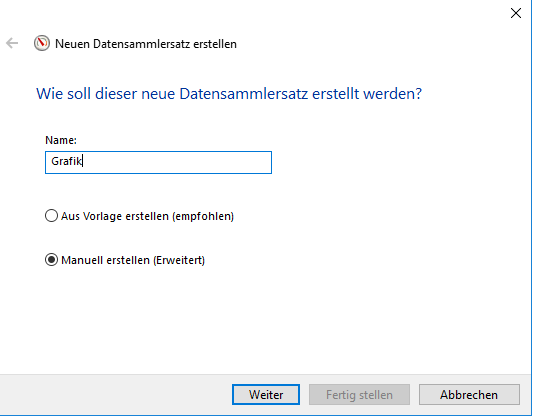Click the empty area right of Grafik text

pos(177,162)
